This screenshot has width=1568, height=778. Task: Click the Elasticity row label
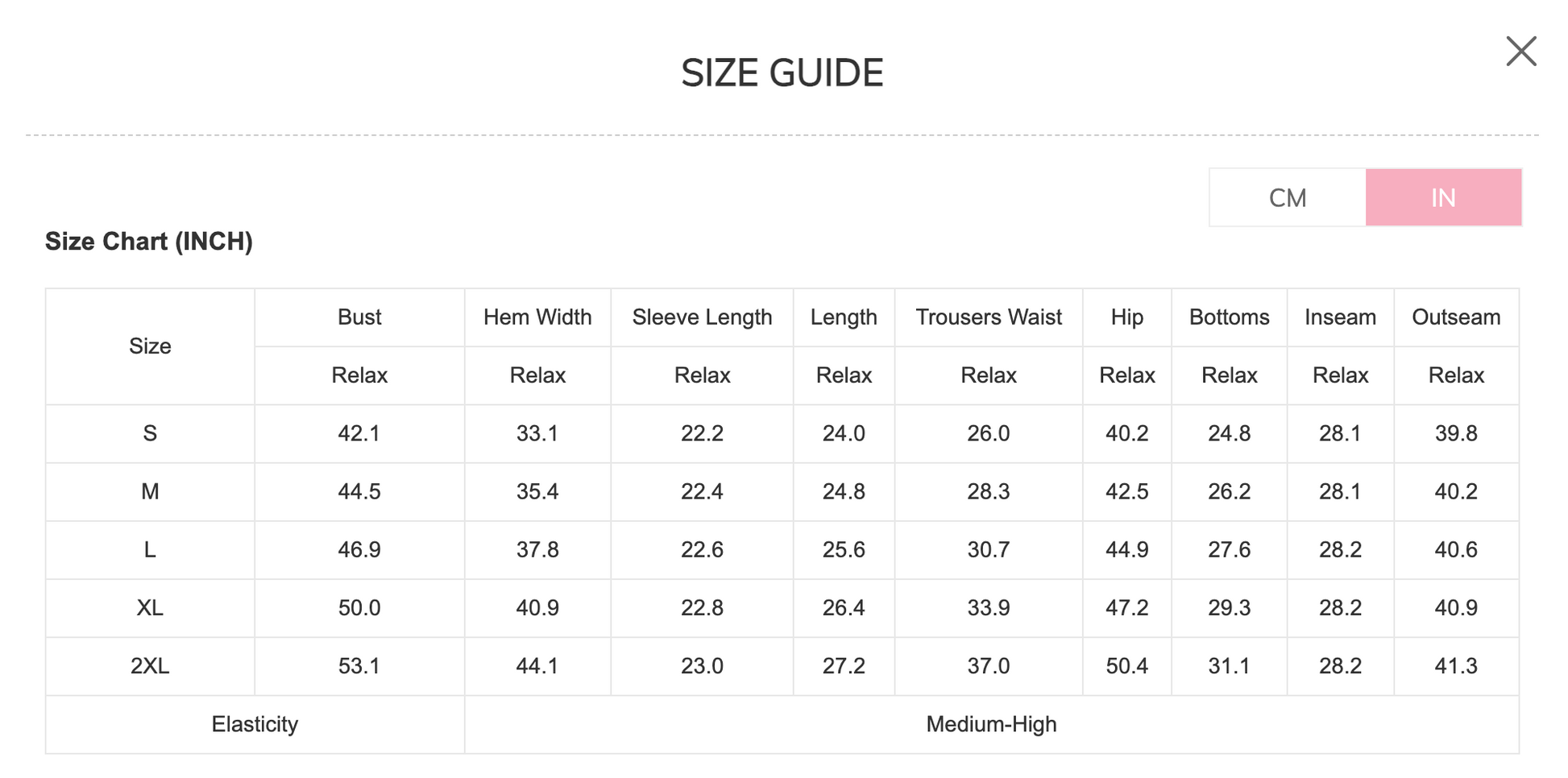(x=255, y=724)
